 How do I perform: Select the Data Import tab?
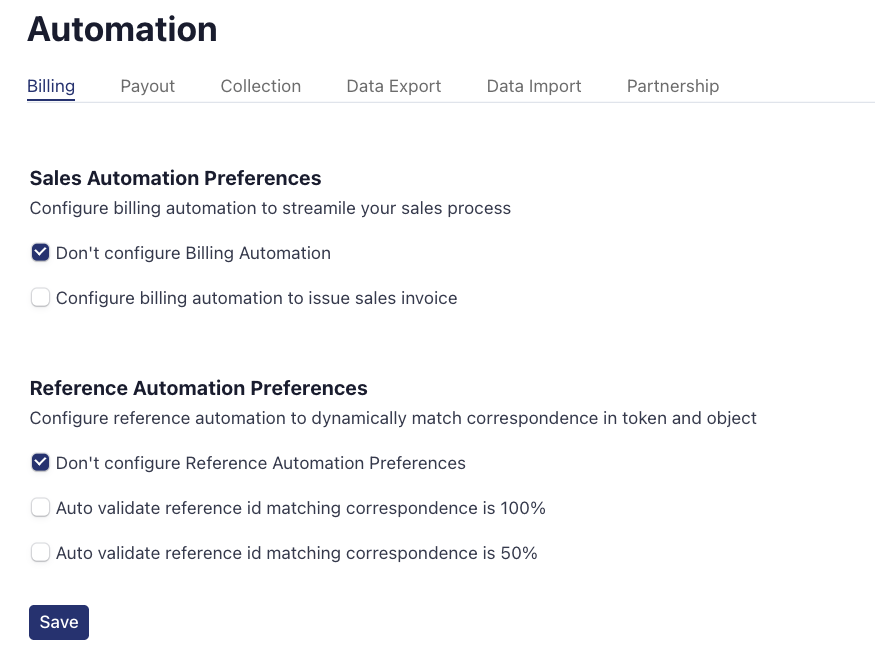tap(533, 86)
